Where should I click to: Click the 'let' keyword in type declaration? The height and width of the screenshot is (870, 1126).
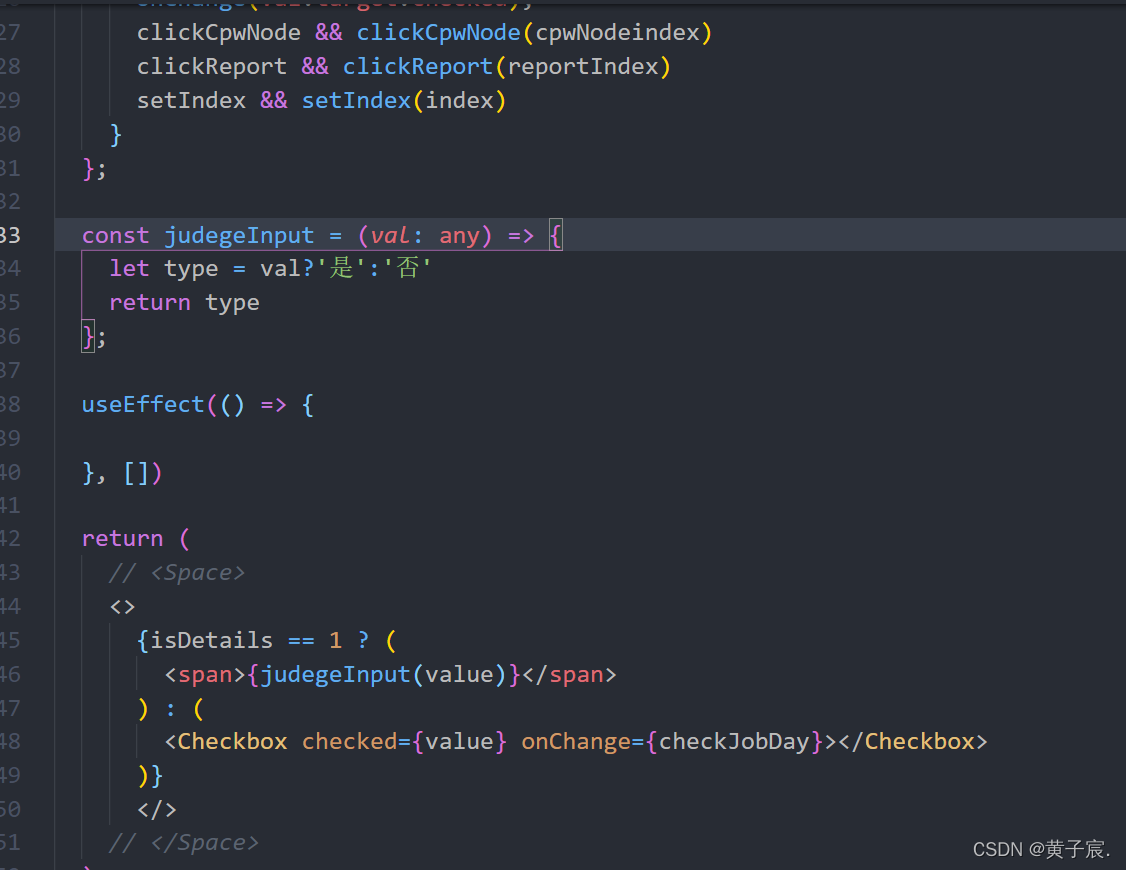pyautogui.click(x=129, y=268)
